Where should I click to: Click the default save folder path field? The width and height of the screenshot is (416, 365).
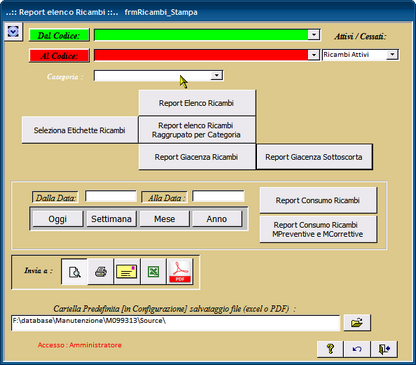point(176,323)
